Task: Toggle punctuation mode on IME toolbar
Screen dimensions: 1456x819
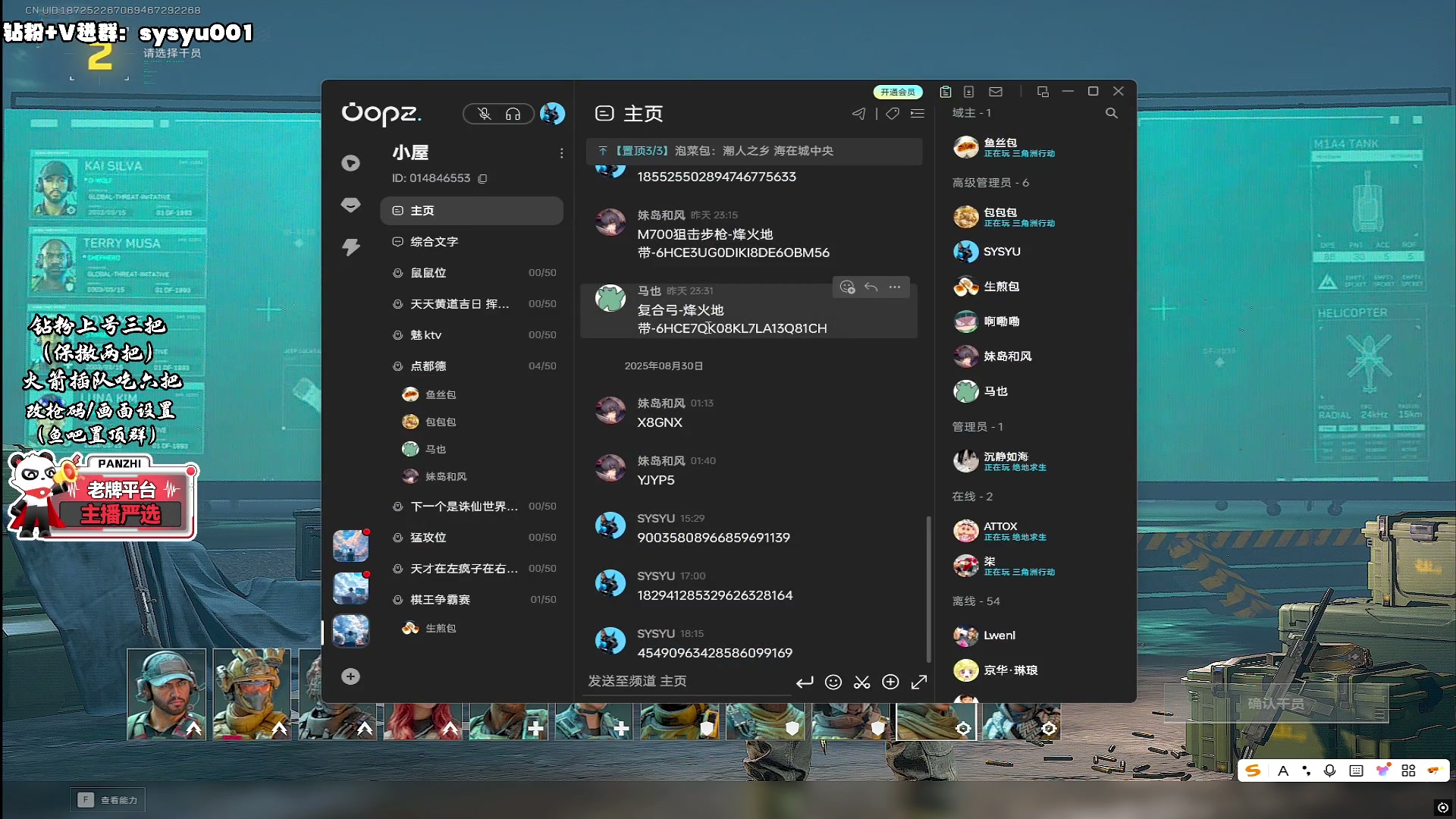Action: coord(1306,770)
